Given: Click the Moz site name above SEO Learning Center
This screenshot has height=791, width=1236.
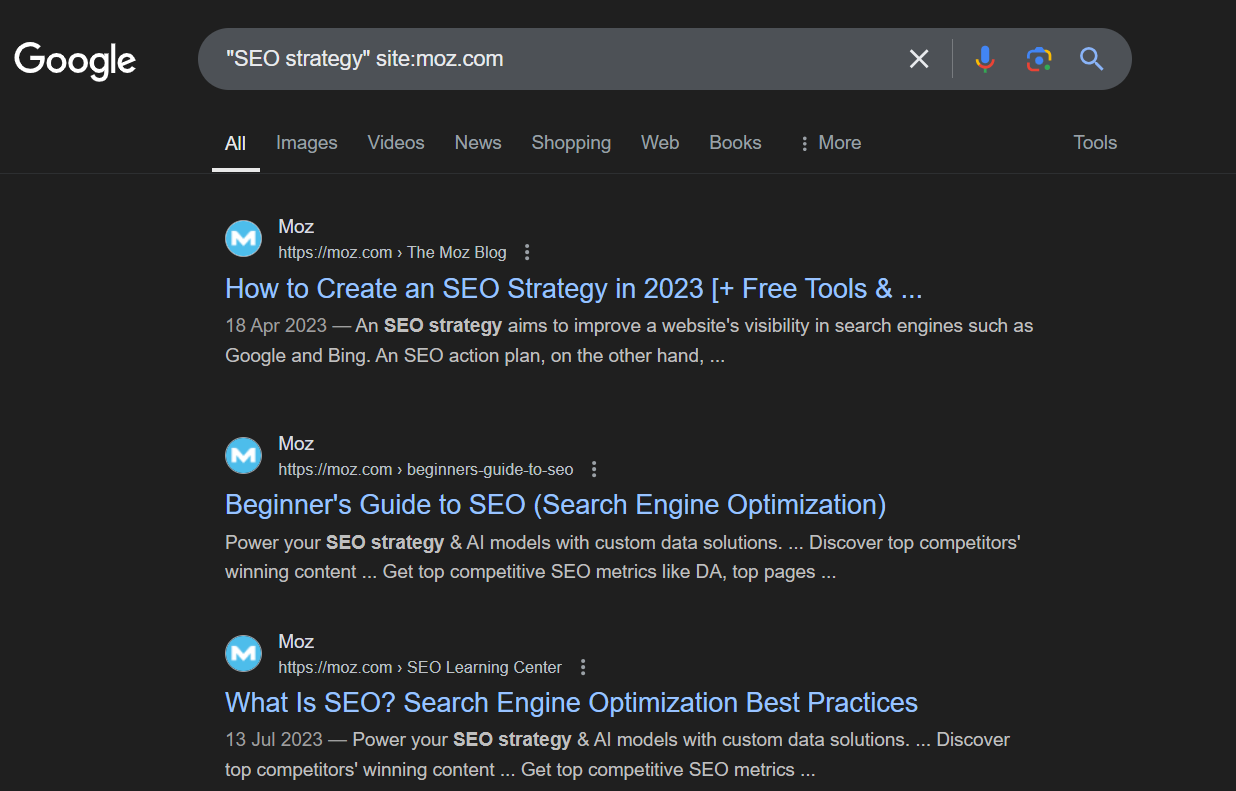Looking at the screenshot, I should (296, 642).
